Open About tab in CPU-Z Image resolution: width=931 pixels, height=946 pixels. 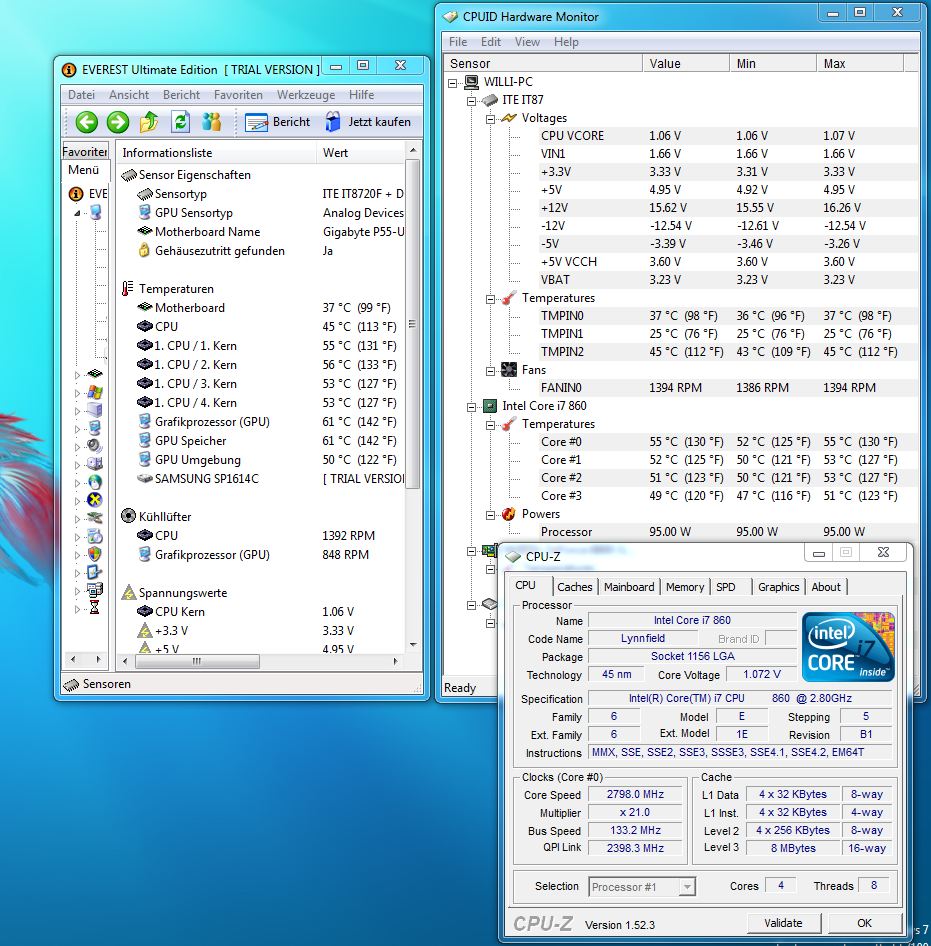click(x=825, y=587)
